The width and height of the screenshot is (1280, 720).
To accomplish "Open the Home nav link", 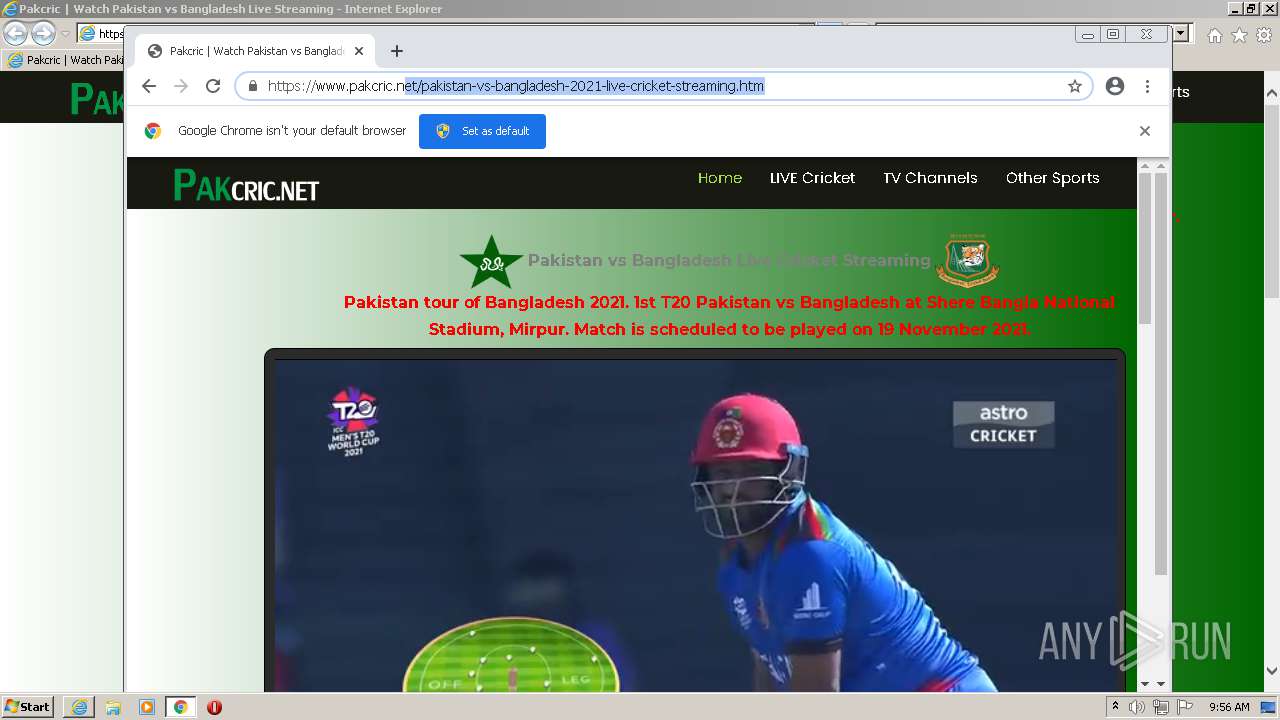I will (720, 178).
